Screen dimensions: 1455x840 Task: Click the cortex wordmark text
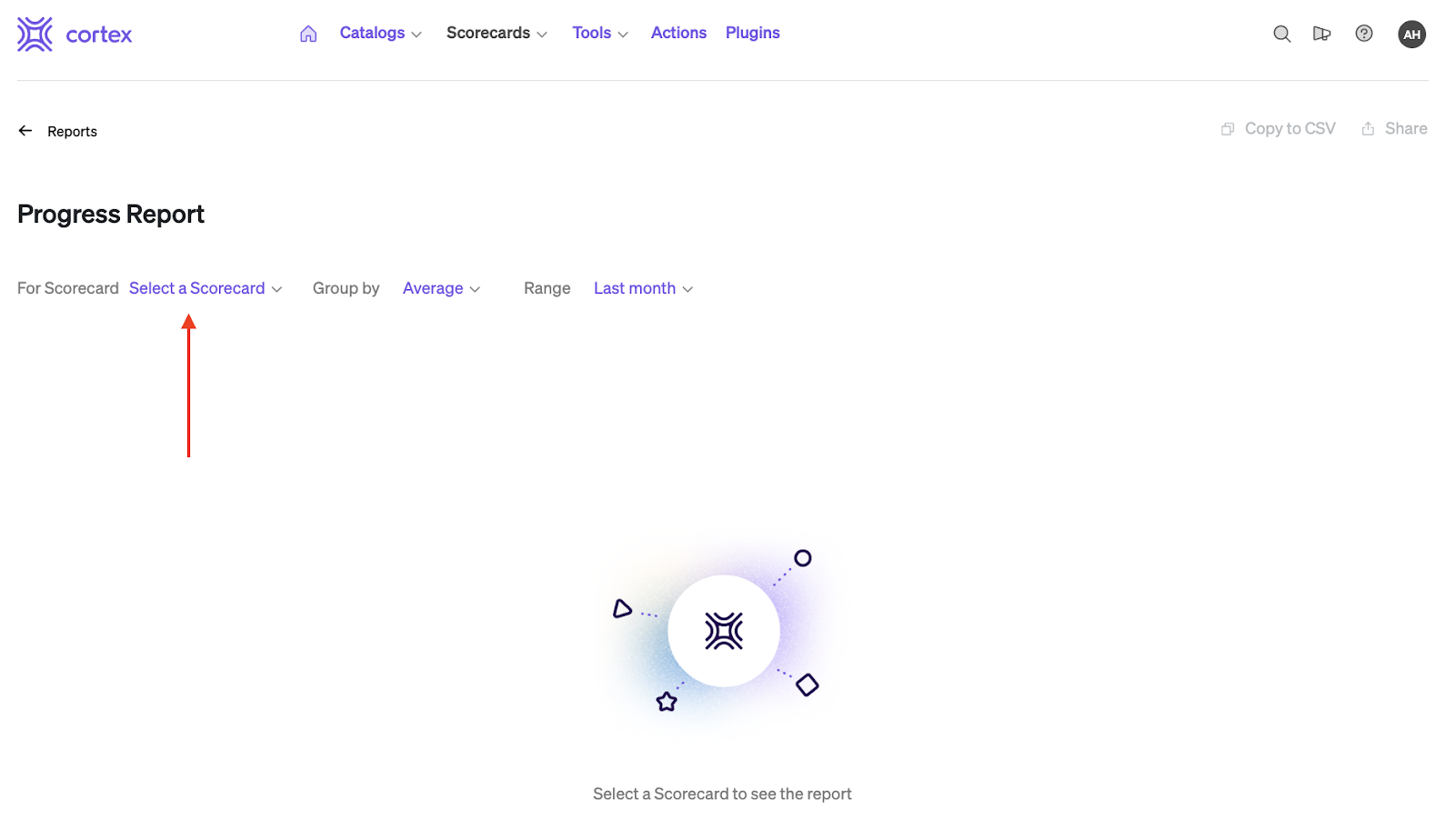[x=99, y=35]
